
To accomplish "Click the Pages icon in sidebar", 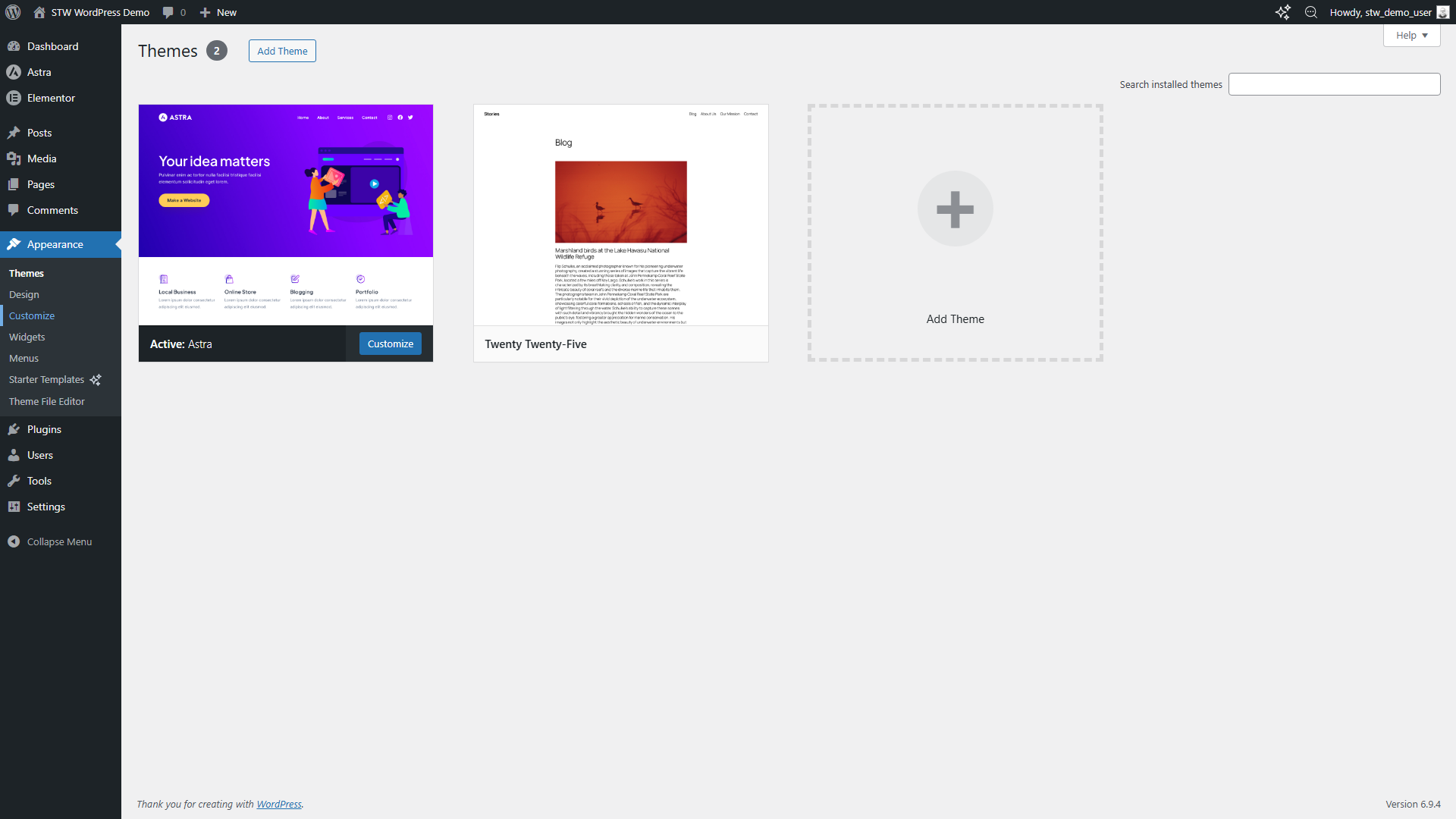I will [x=14, y=184].
